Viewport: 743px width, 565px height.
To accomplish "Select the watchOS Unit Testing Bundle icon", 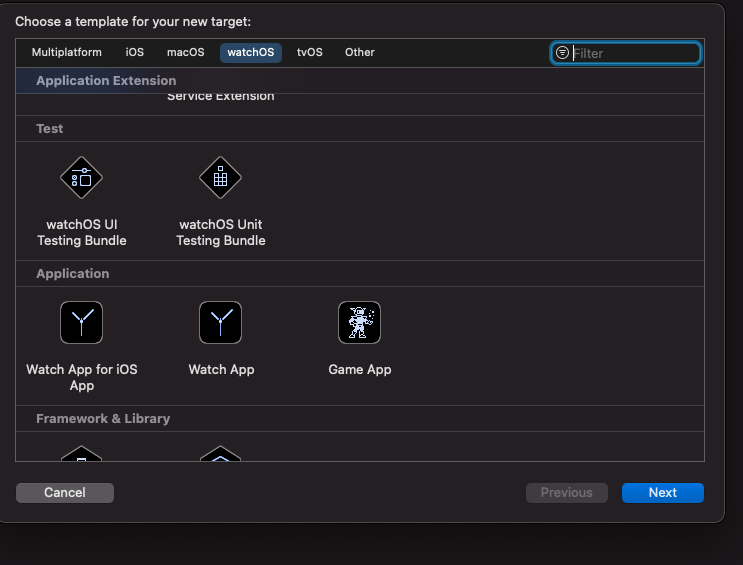I will tap(220, 178).
